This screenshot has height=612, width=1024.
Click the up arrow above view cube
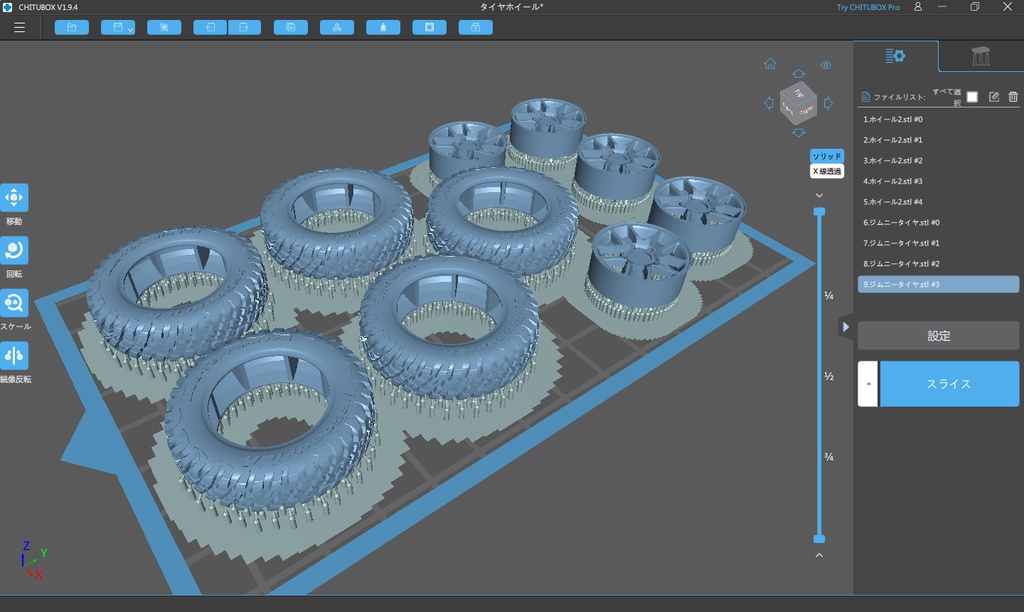point(798,73)
